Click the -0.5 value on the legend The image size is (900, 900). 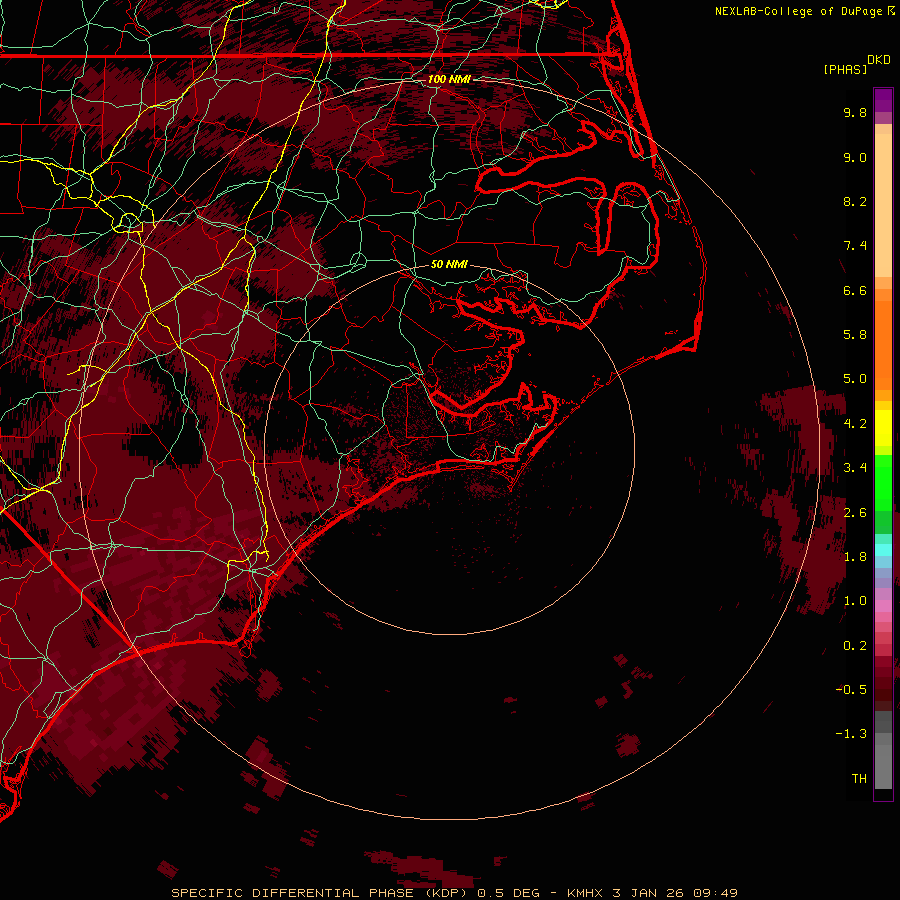[851, 690]
